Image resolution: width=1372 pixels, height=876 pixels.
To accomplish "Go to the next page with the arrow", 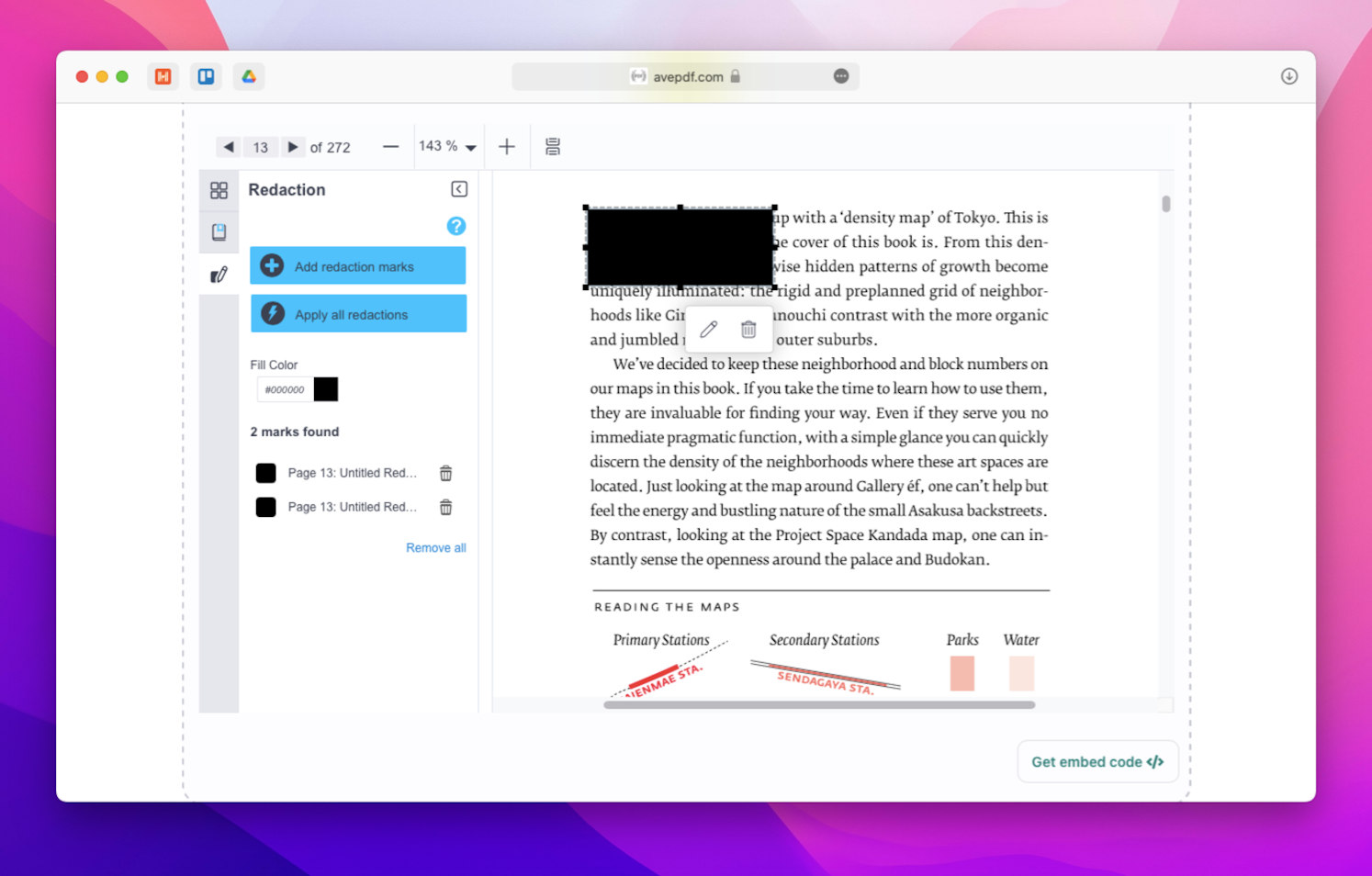I will click(293, 146).
